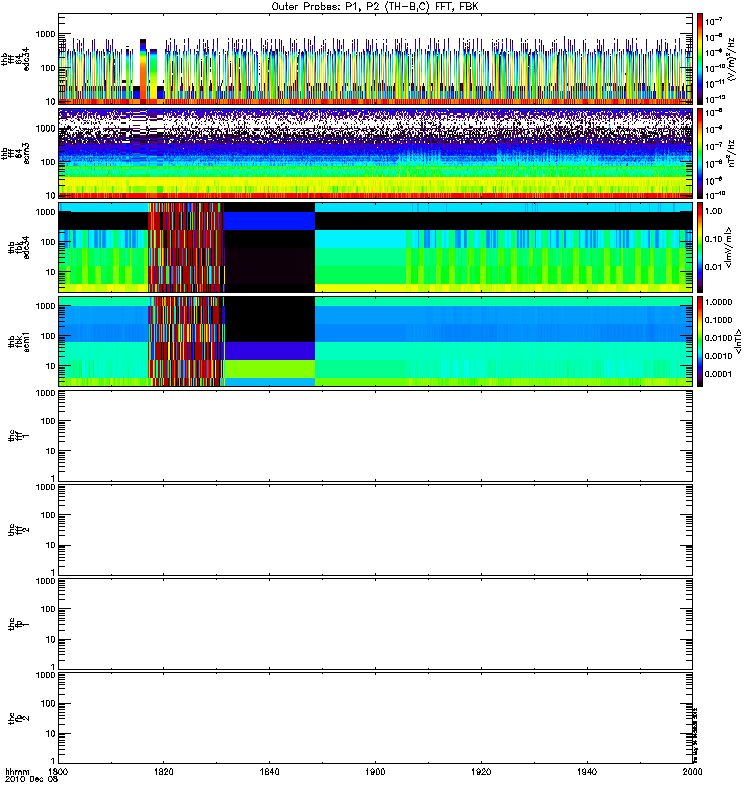The image size is (750, 800).
Task: Click the "10" y-tick of thc fb 1 panel
Action: (51, 640)
